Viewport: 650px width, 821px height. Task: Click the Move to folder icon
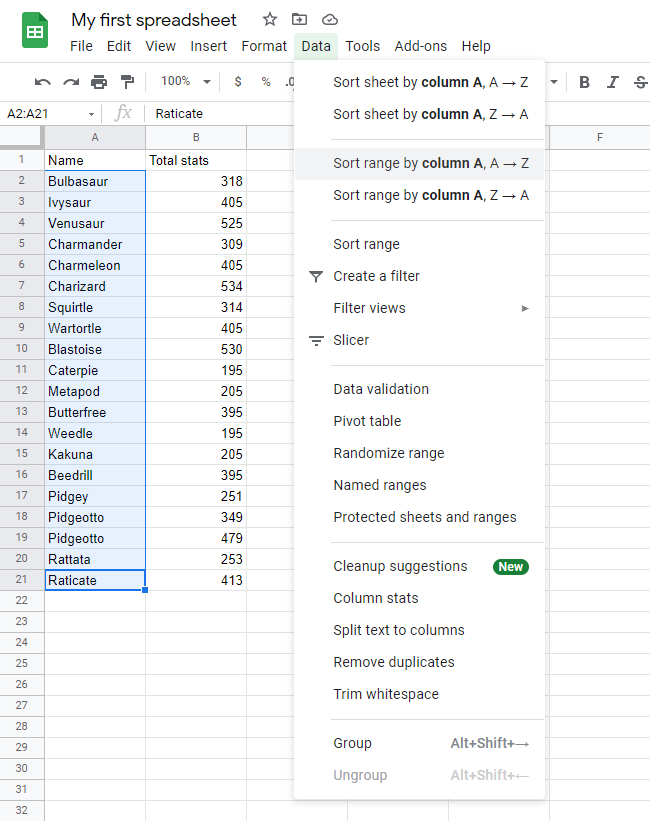pos(299,20)
